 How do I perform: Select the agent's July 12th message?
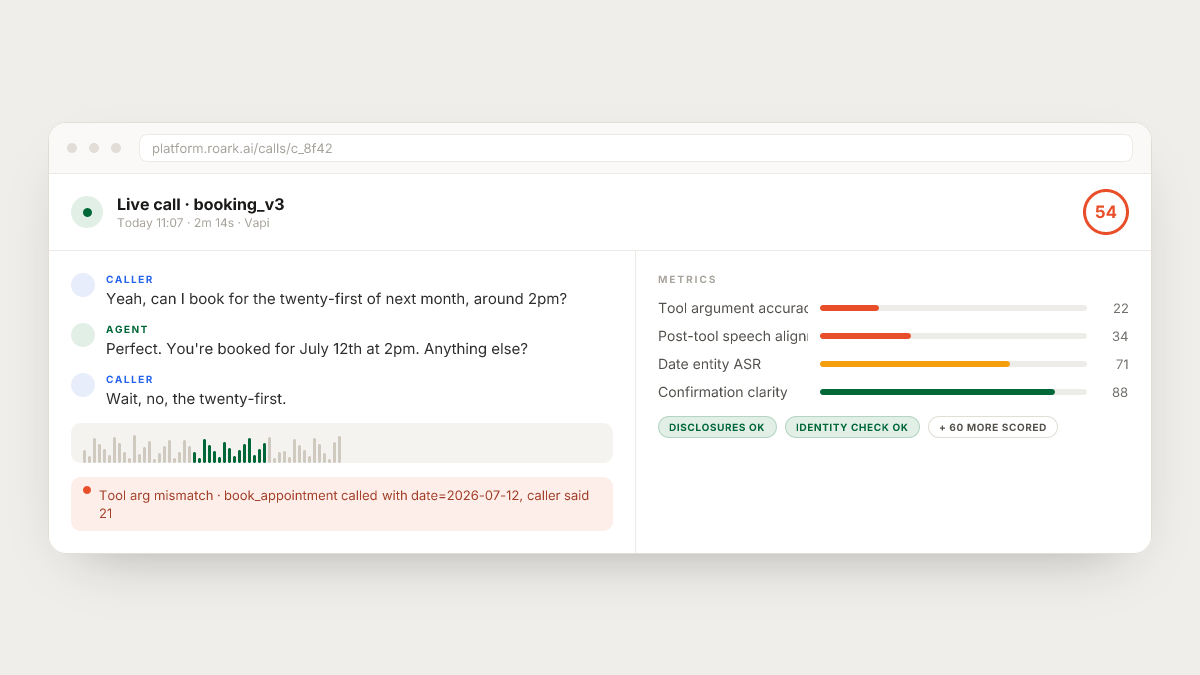tap(317, 349)
